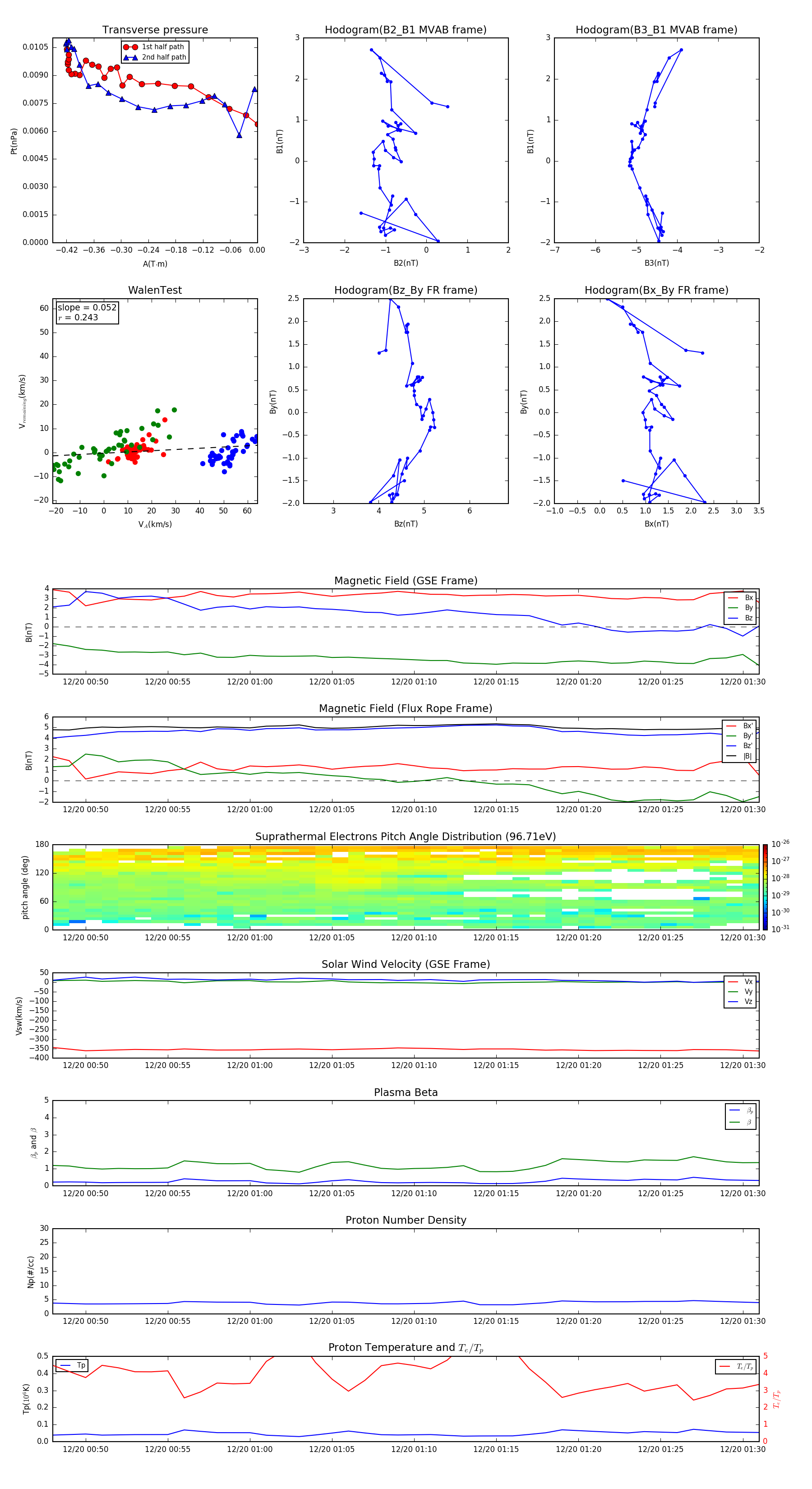Click the 'r = 0.243' annotation

78,317
